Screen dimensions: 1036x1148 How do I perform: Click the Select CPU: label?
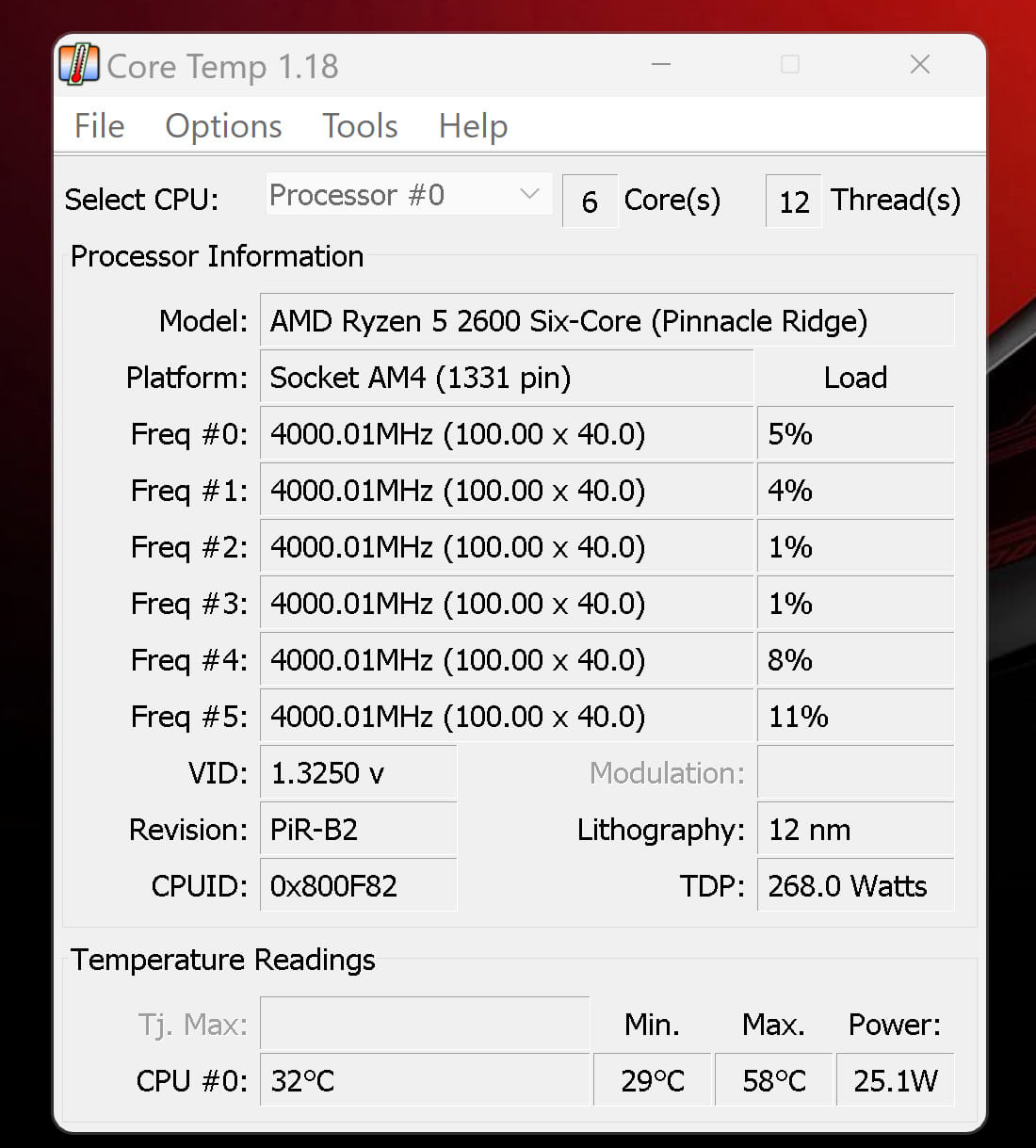point(141,200)
